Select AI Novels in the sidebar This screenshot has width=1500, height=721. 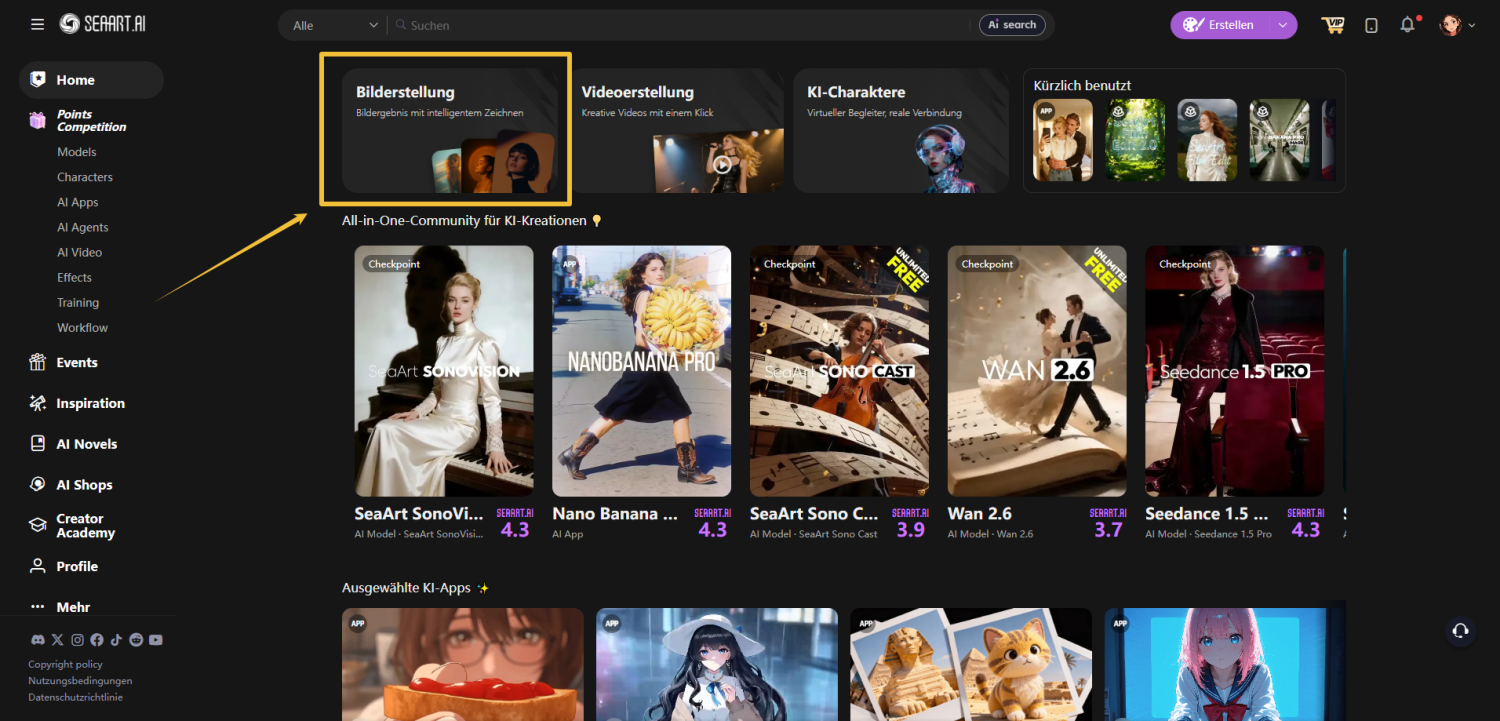pos(86,444)
